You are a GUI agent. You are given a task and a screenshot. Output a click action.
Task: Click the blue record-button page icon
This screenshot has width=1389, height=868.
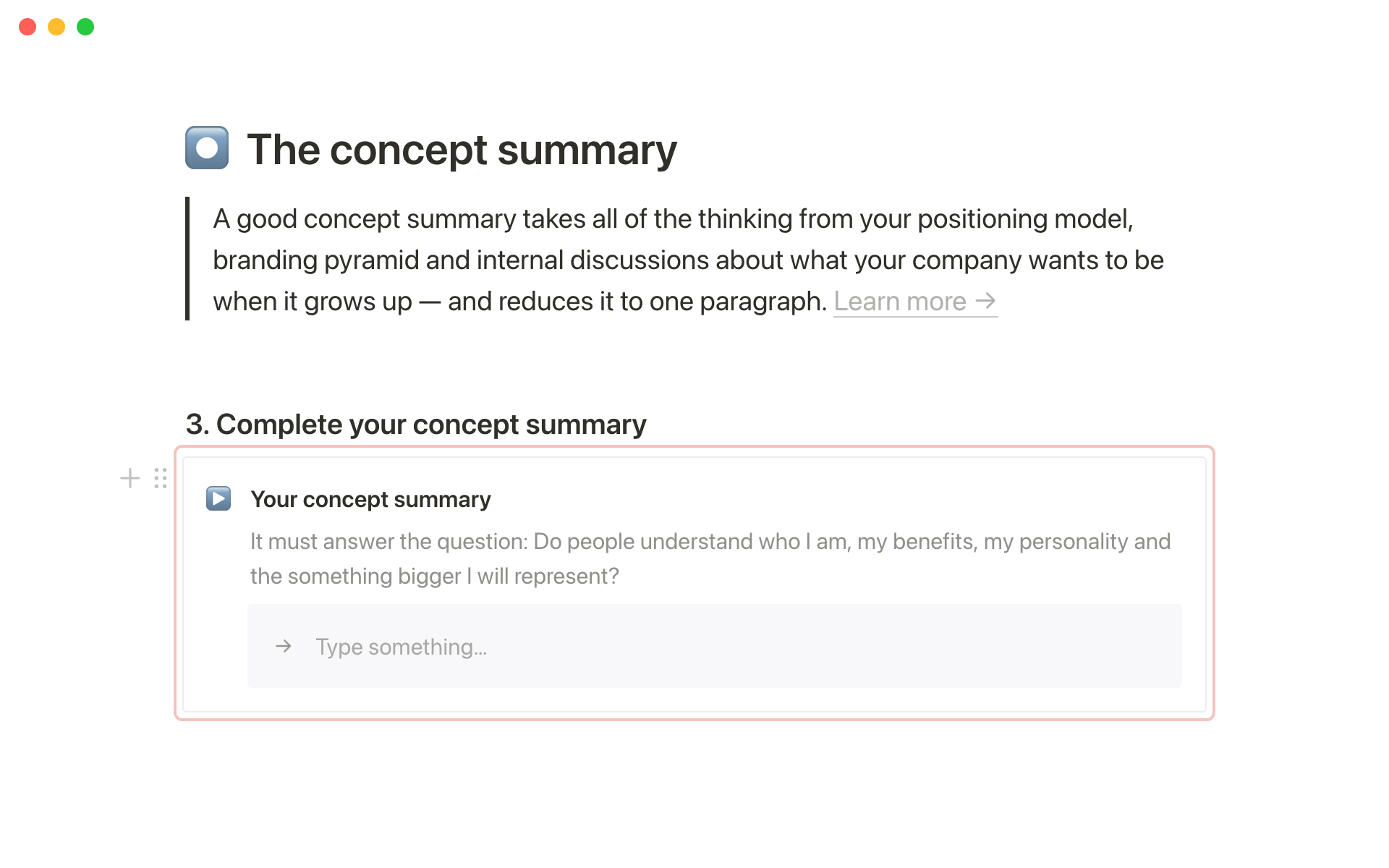[207, 148]
